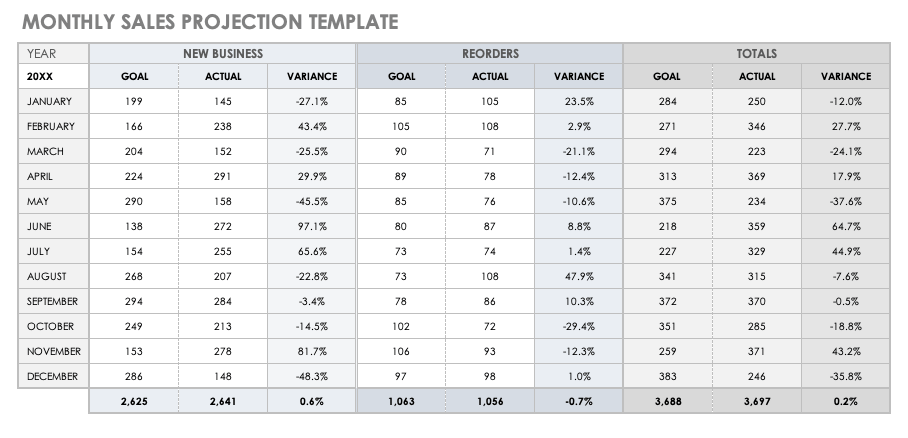908x438 pixels.
Task: Select the Monthly Sales Projection Template title
Action: coord(210,20)
